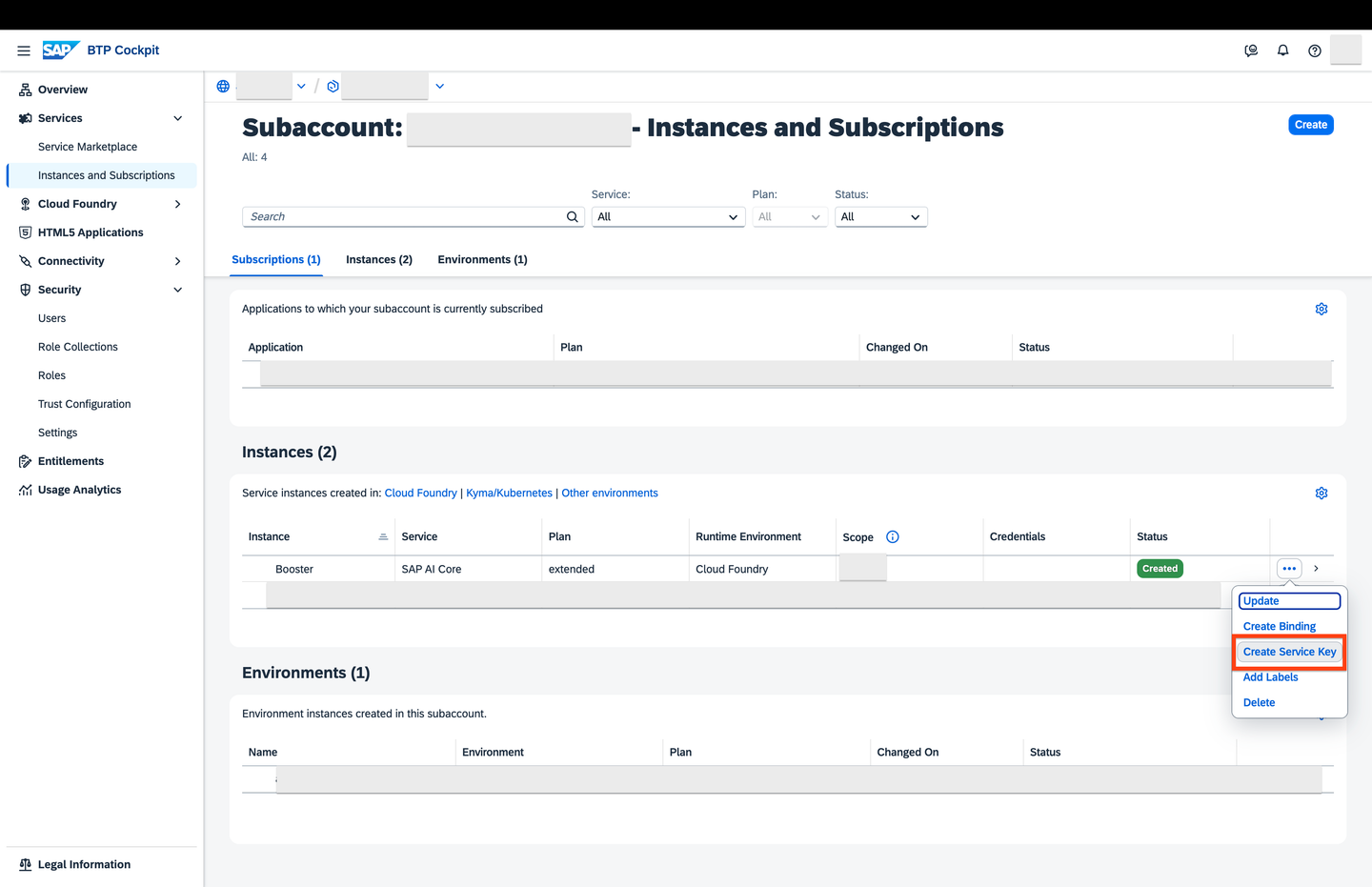Click the info icon beside Scope
The height and width of the screenshot is (887, 1372).
tap(893, 536)
